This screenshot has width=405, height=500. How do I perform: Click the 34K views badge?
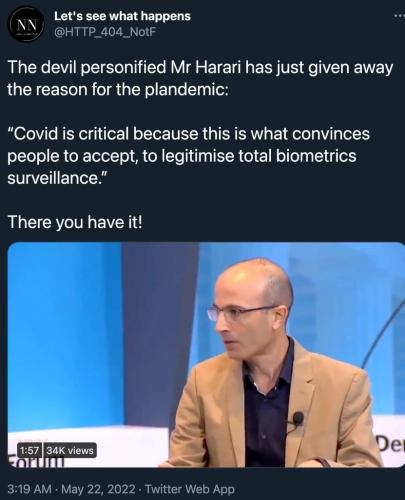70,451
